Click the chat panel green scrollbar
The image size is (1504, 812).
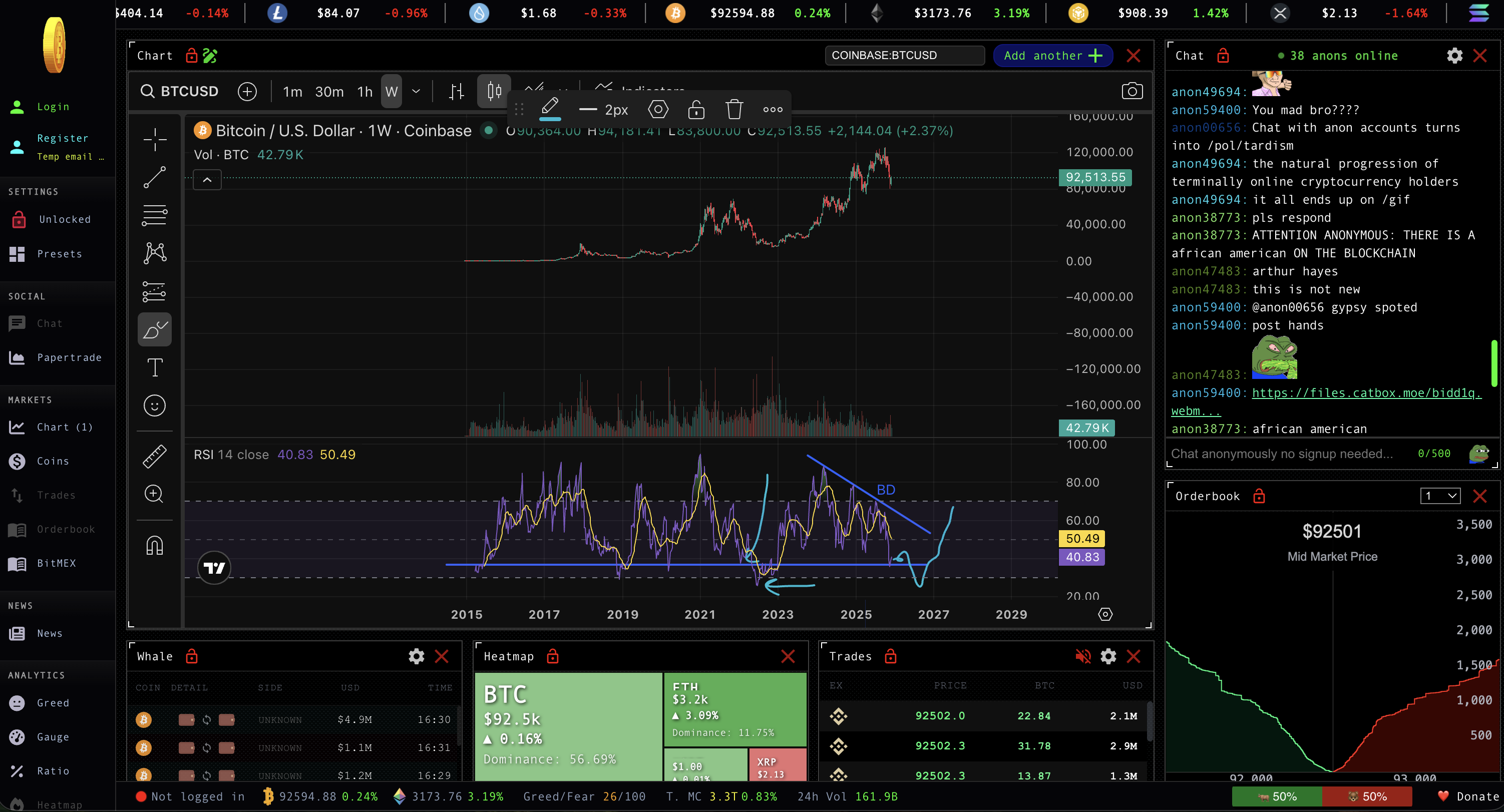(1493, 363)
